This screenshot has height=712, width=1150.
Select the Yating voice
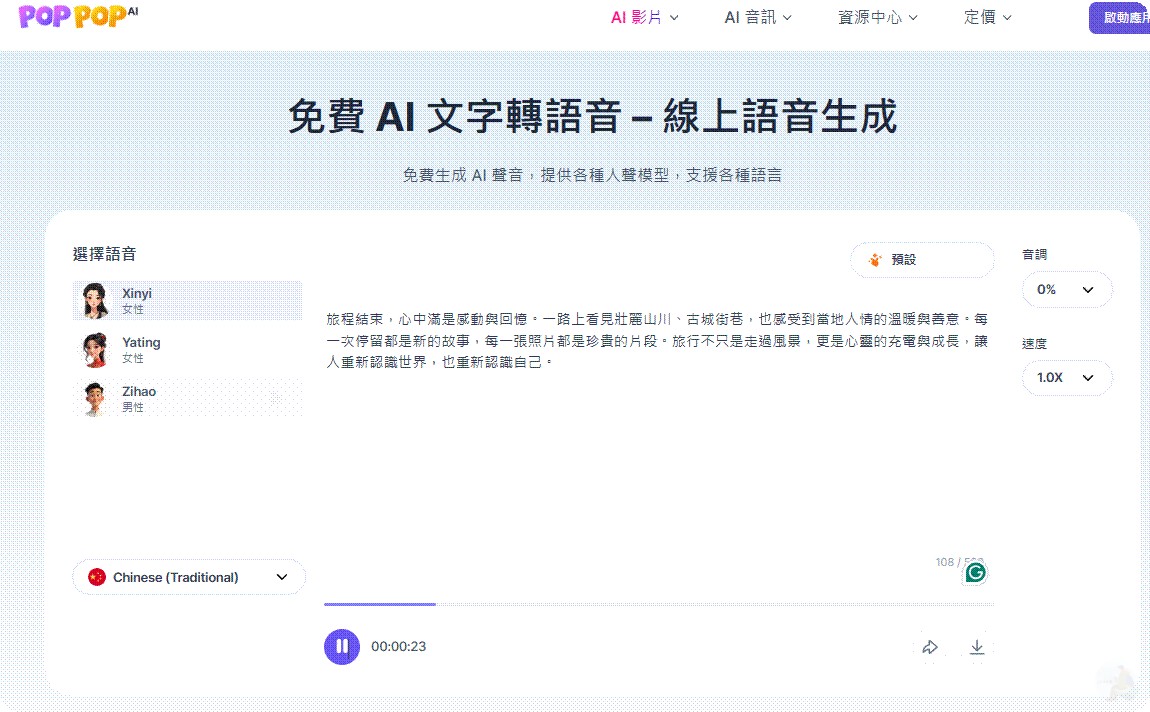click(x=187, y=349)
